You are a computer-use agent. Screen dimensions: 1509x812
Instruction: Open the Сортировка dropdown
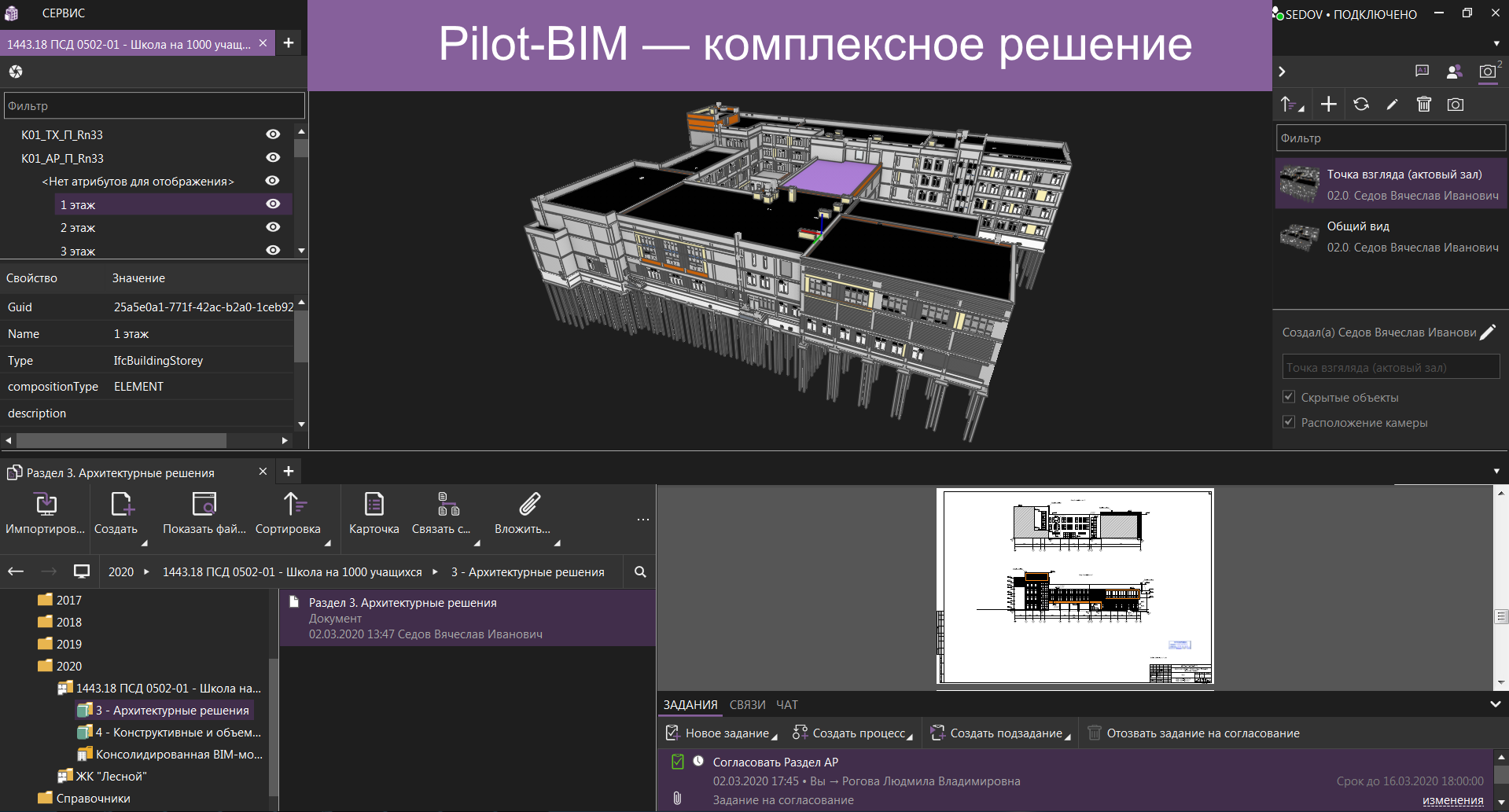327,542
